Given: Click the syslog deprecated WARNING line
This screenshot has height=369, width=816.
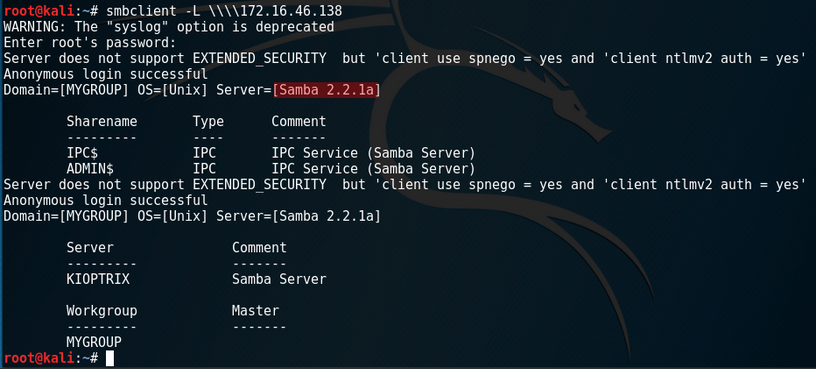Looking at the screenshot, I should coord(169,27).
